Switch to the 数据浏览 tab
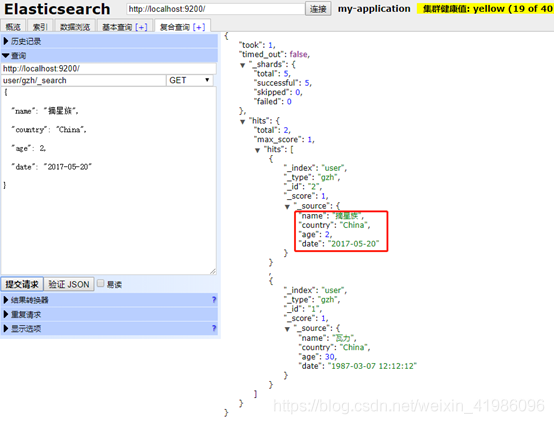 tap(75, 27)
